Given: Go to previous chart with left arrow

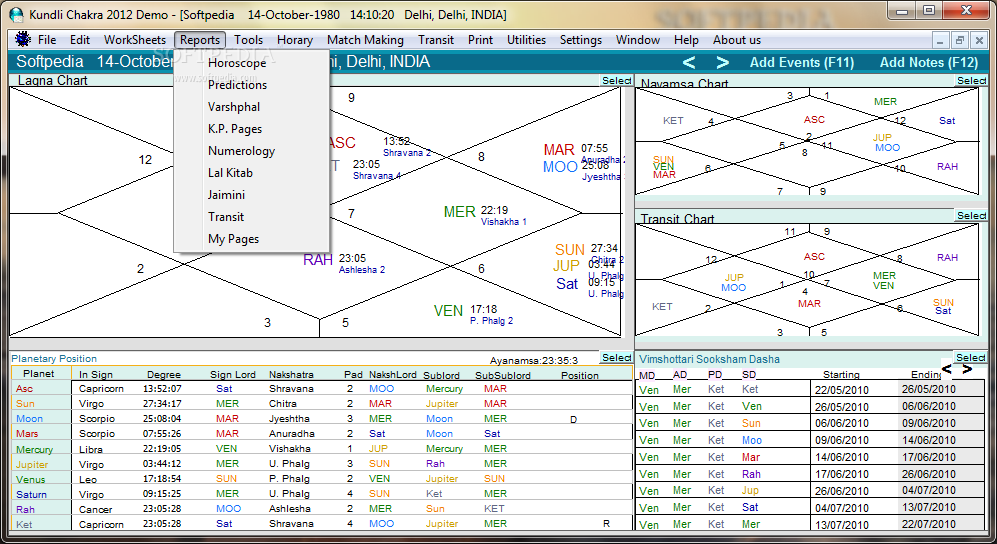Looking at the screenshot, I should (689, 62).
